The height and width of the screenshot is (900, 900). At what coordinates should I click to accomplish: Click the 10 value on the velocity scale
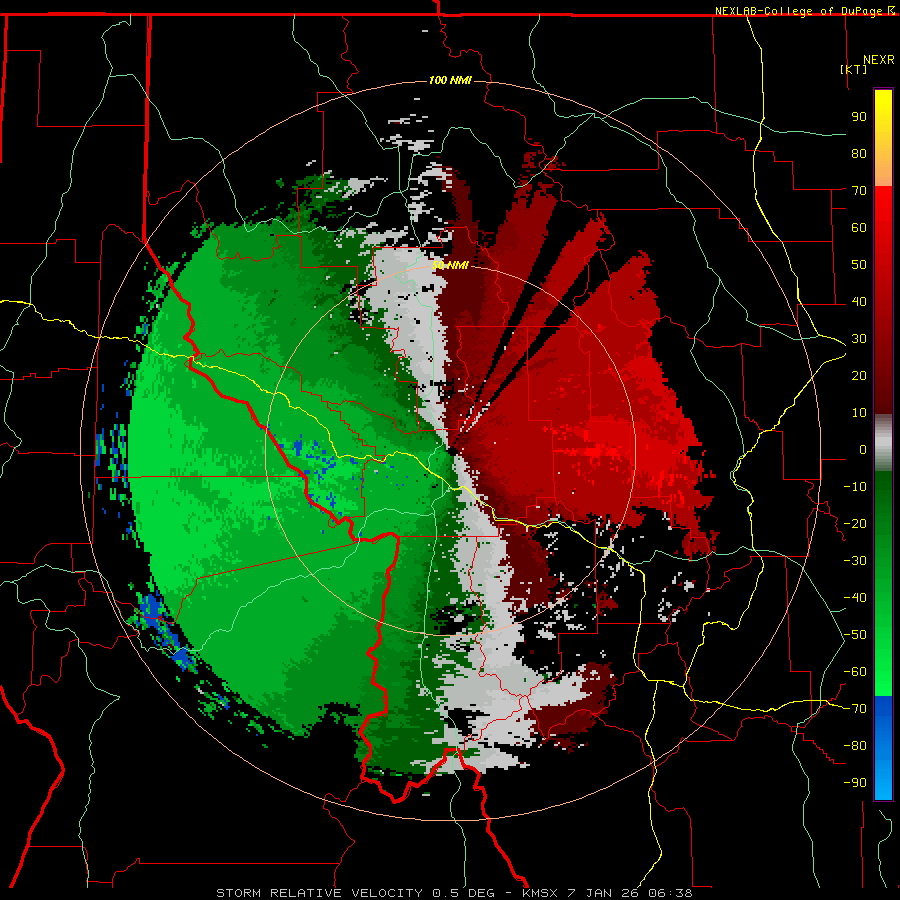coord(859,413)
